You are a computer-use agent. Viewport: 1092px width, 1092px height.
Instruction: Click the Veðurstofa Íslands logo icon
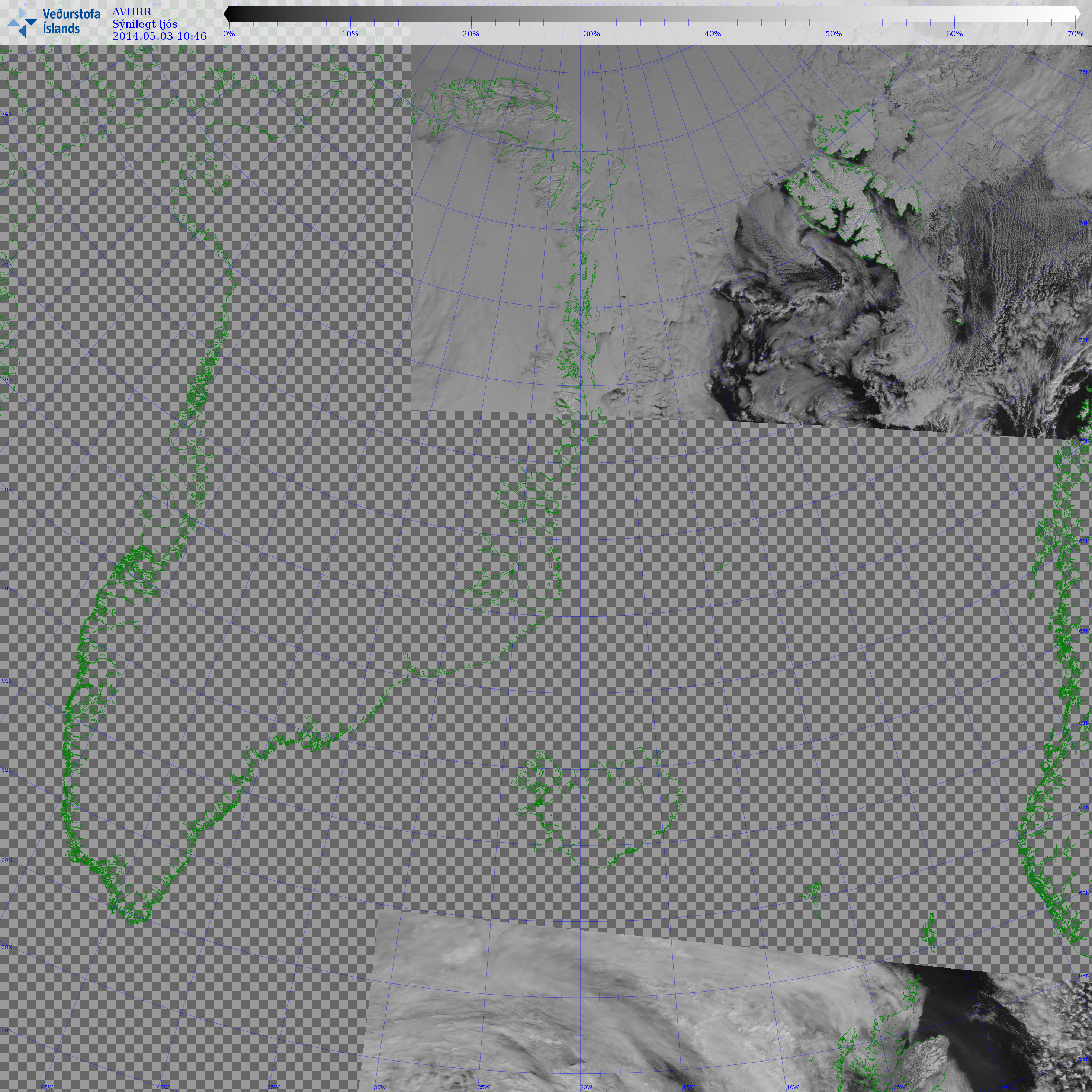point(23,23)
